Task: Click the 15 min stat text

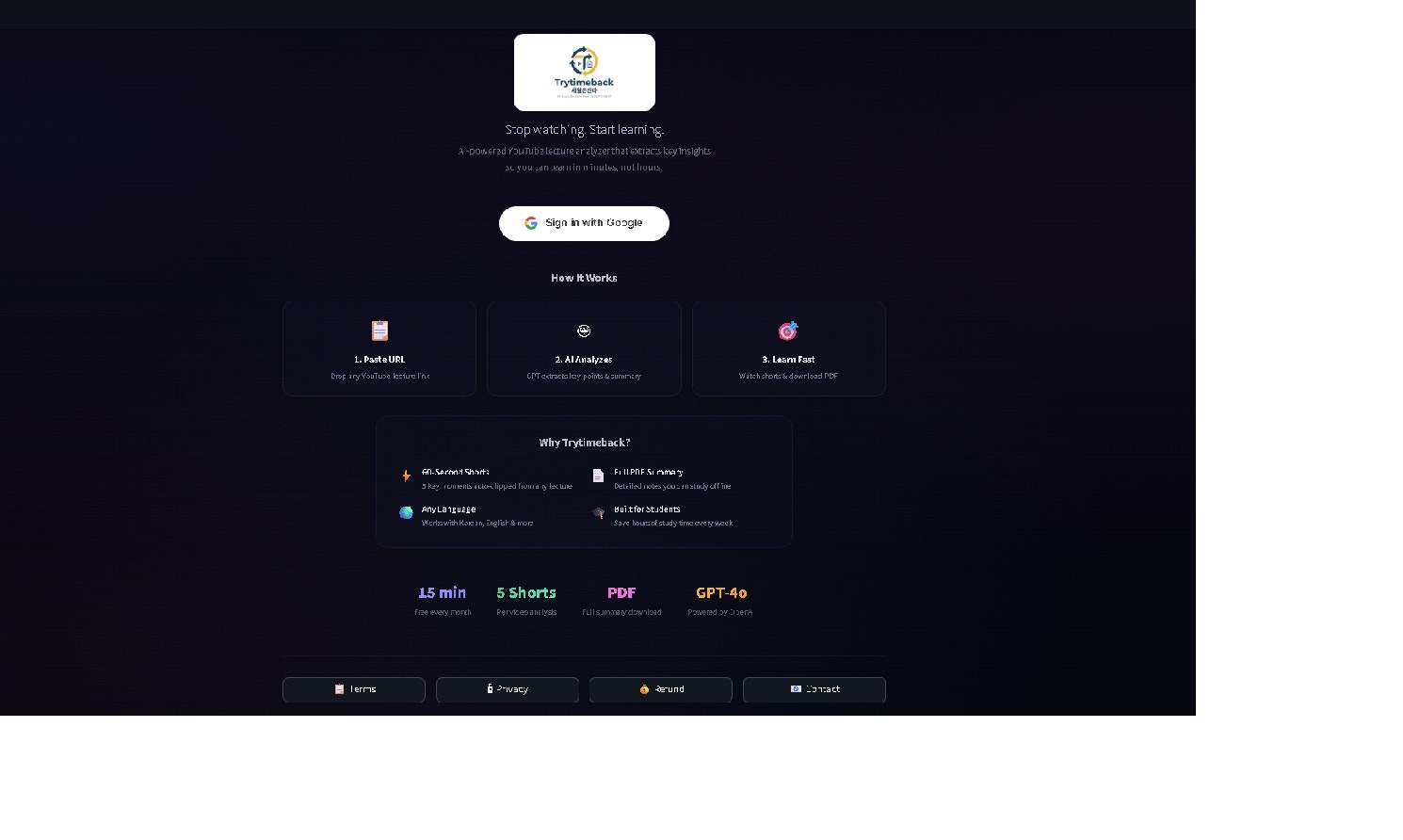Action: [443, 592]
